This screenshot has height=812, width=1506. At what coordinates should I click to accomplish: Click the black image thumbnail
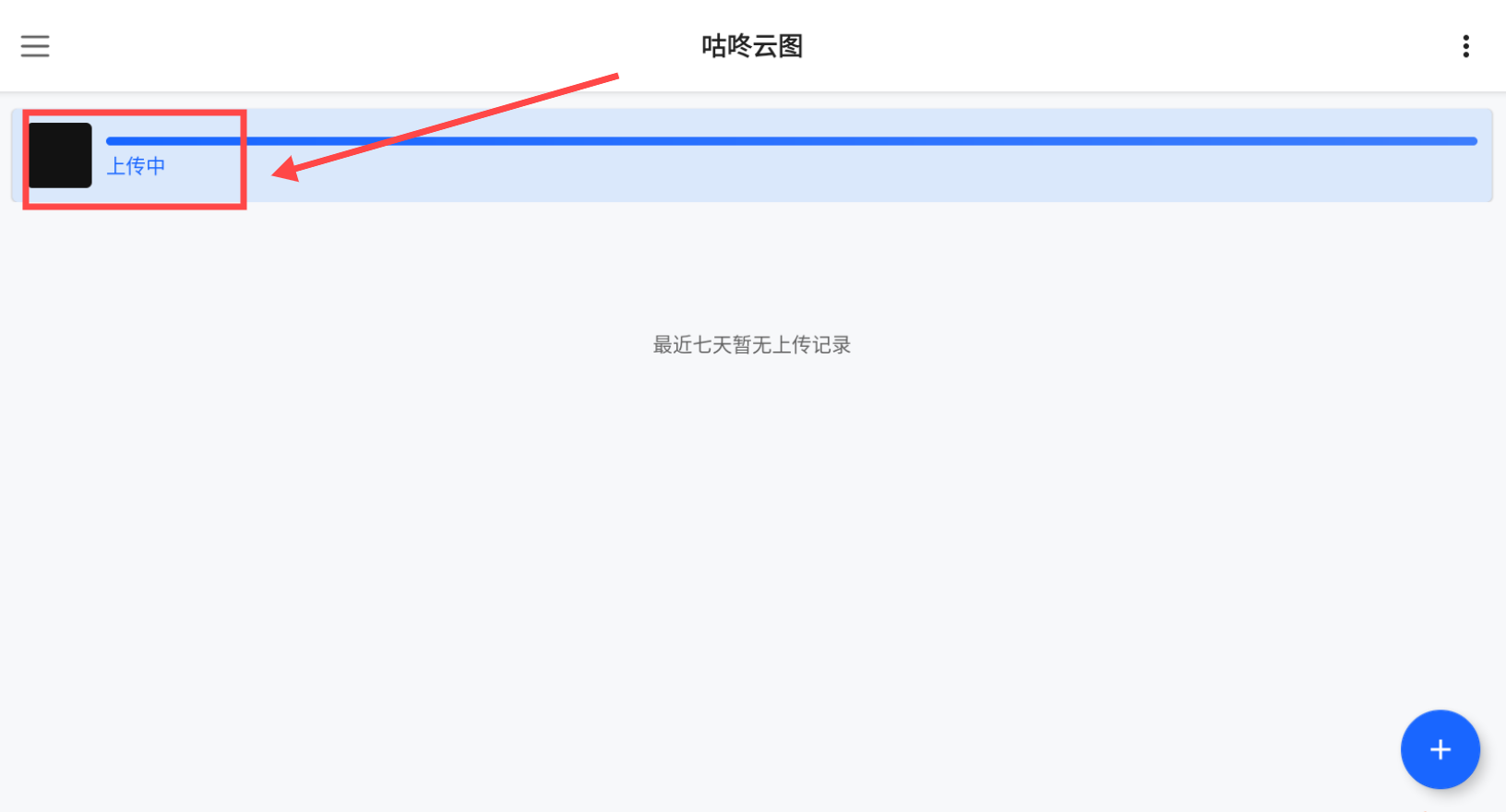coord(60,155)
